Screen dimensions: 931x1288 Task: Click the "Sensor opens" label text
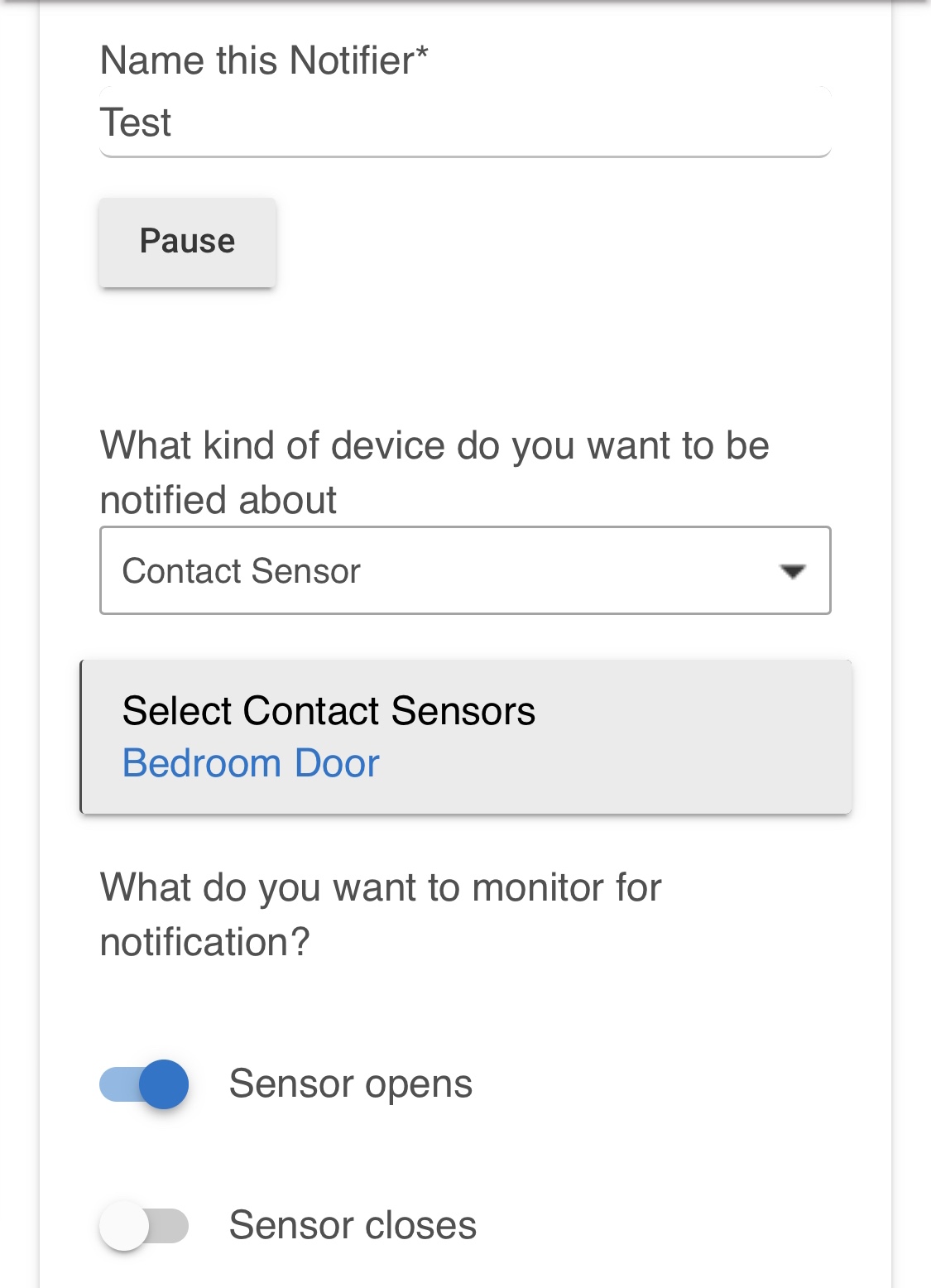pyautogui.click(x=351, y=1084)
